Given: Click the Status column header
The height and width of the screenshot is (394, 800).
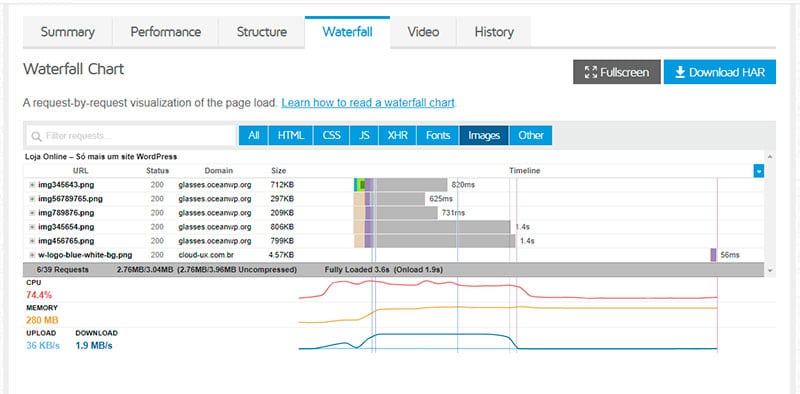Looking at the screenshot, I should (x=157, y=171).
